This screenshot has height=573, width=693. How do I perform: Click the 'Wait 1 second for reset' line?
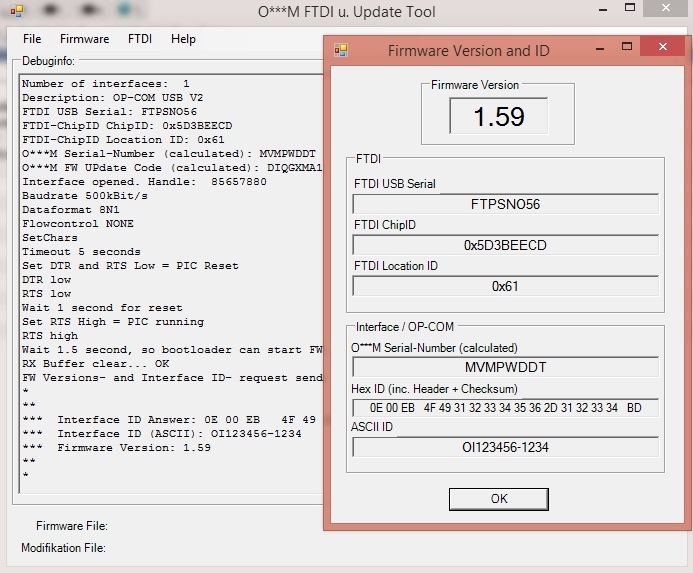coord(102,308)
